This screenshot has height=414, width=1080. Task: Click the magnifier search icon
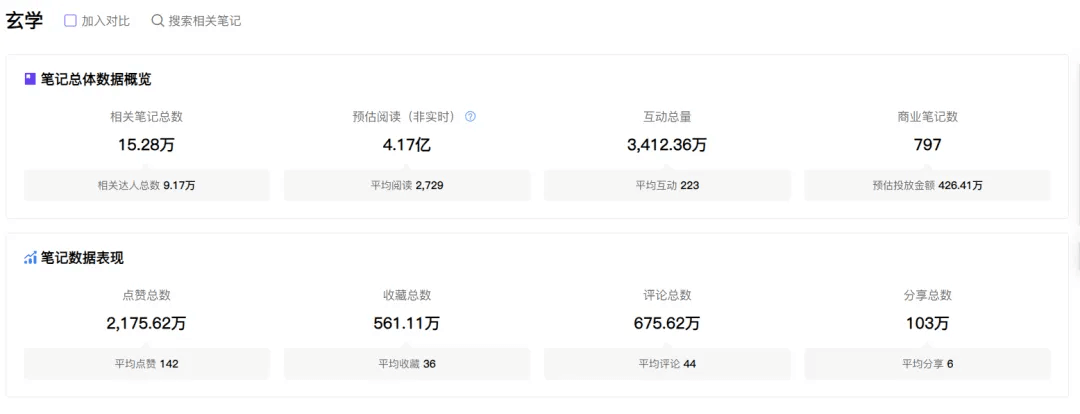(x=157, y=21)
